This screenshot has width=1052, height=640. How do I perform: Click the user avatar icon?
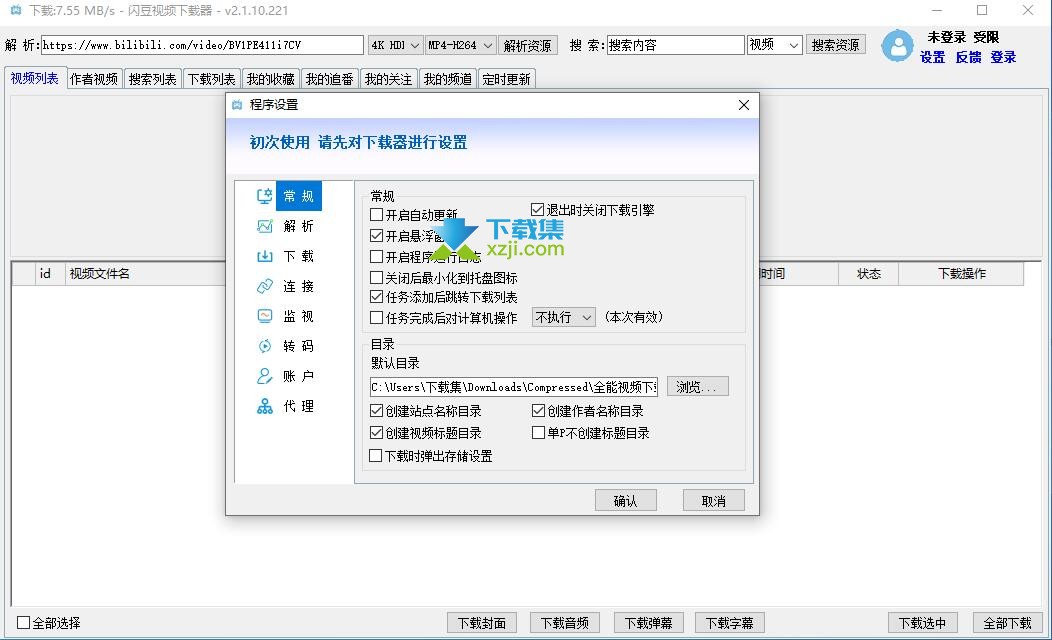pyautogui.click(x=897, y=46)
